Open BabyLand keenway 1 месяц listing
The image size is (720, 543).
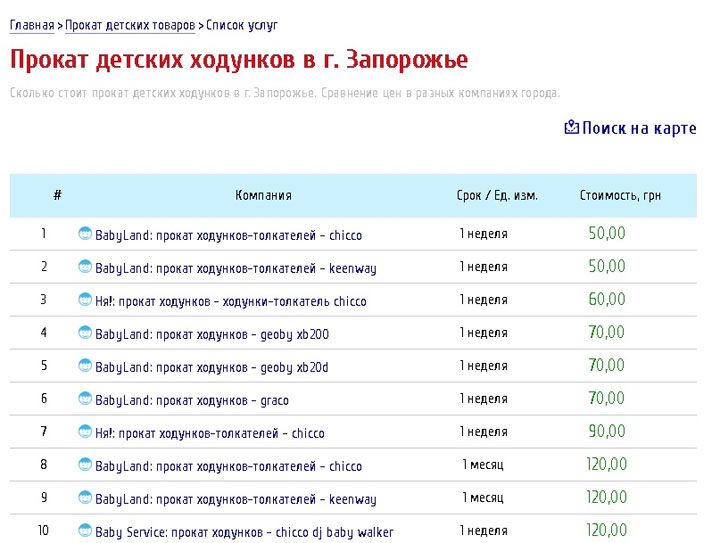pos(235,499)
